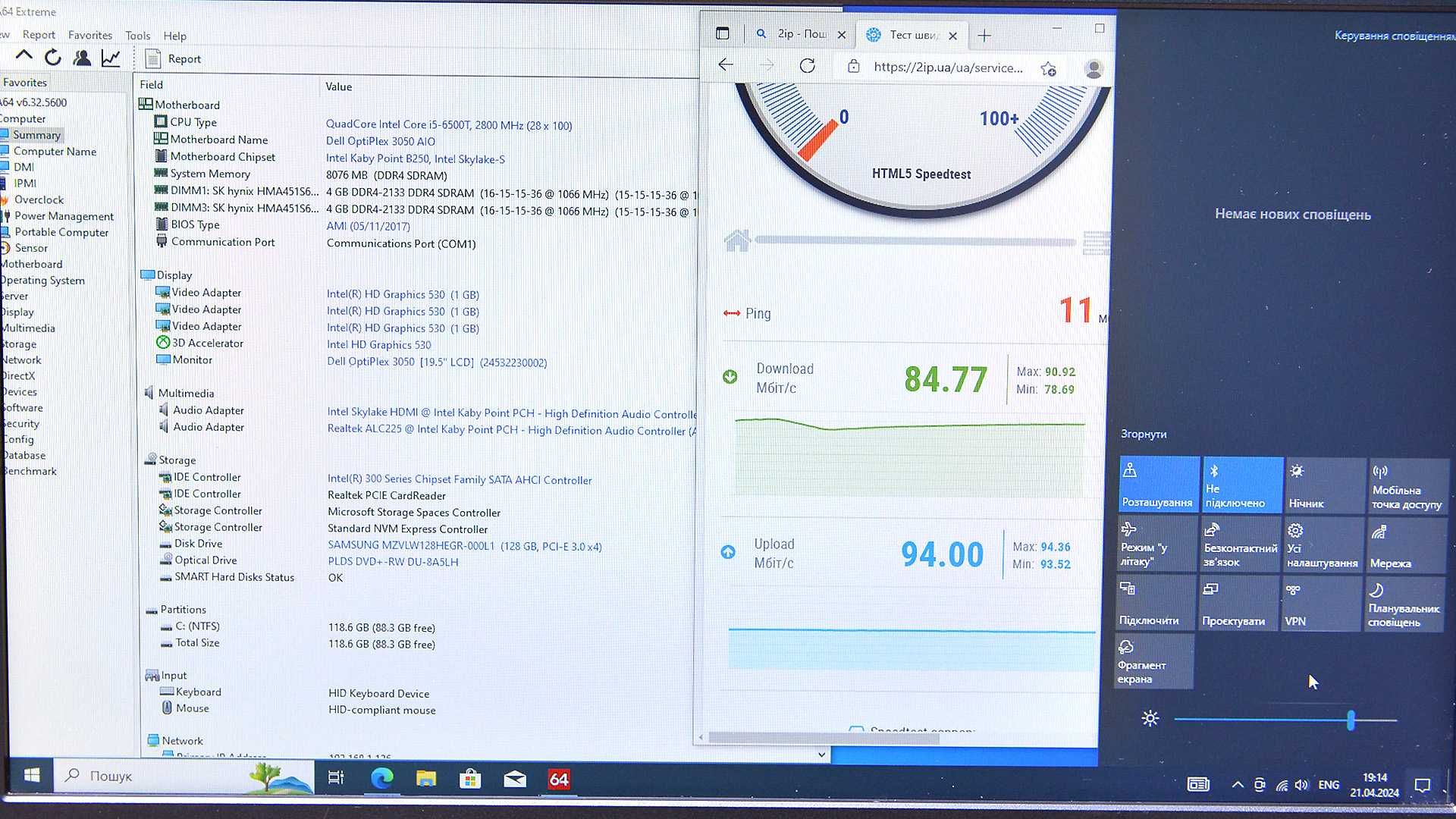Click the Refresh icon in AIDA64 toolbar
Screen dimensions: 1456x819
tap(52, 58)
